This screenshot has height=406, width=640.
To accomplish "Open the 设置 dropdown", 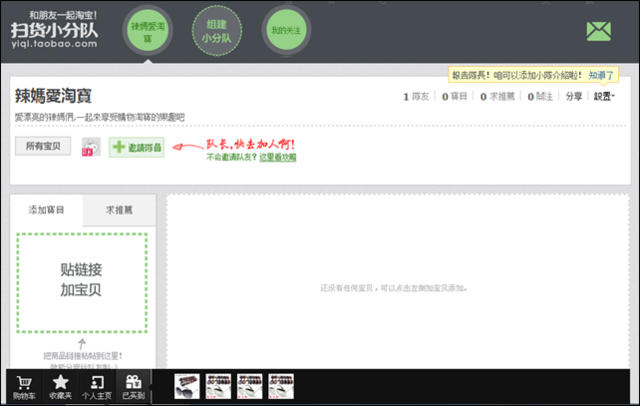I will click(604, 96).
